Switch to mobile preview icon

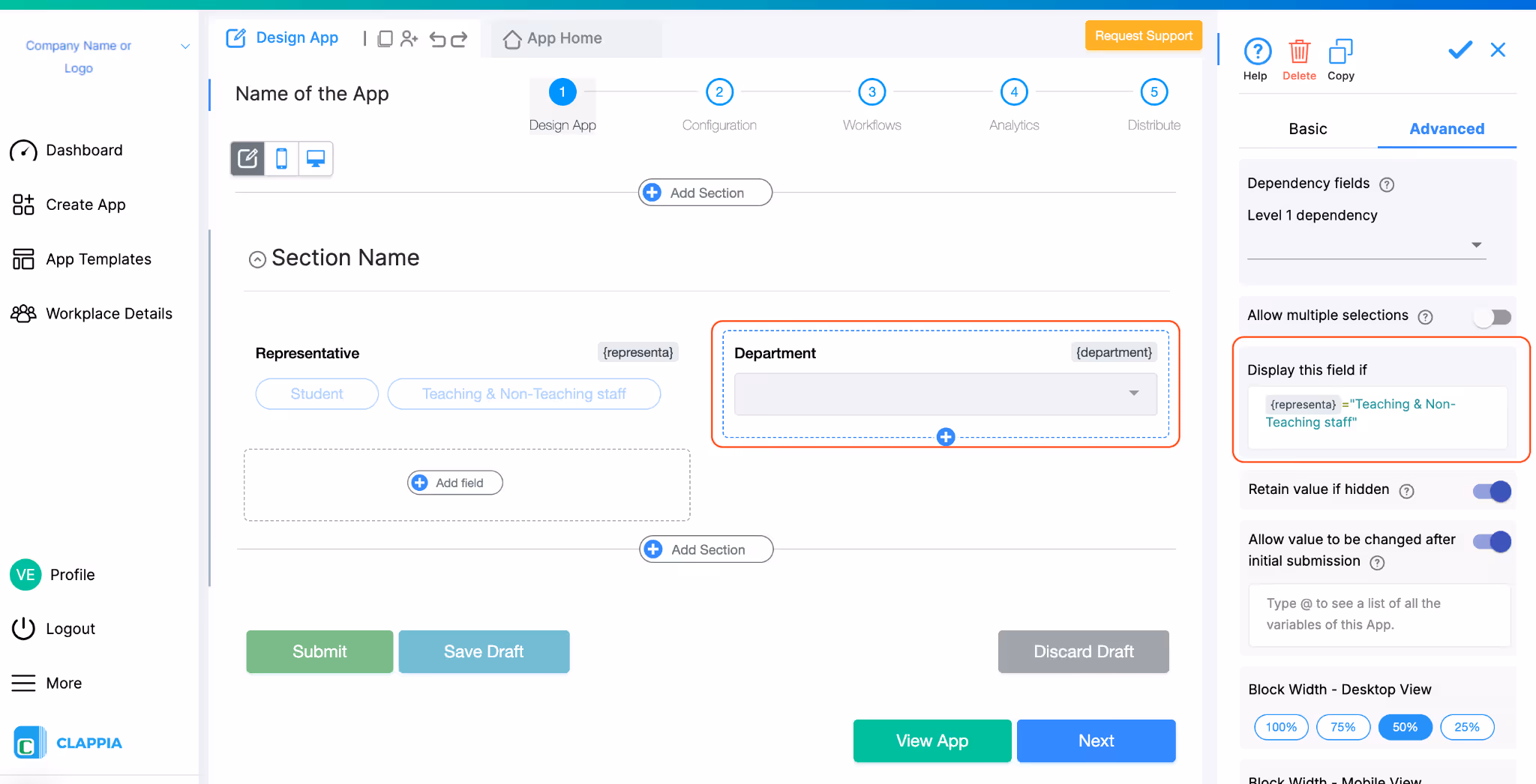point(282,159)
